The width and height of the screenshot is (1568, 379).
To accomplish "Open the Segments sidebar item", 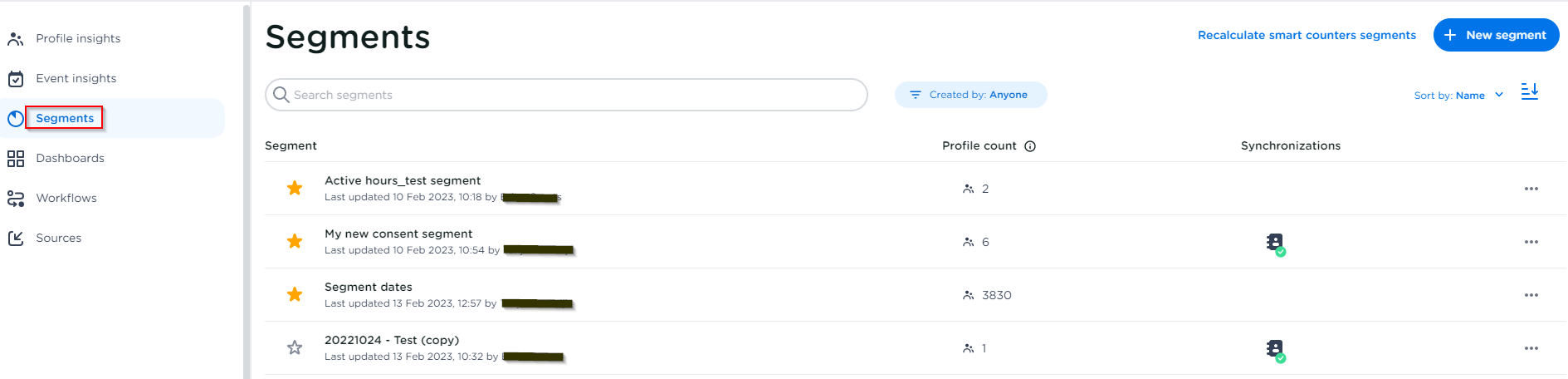I will [65, 118].
